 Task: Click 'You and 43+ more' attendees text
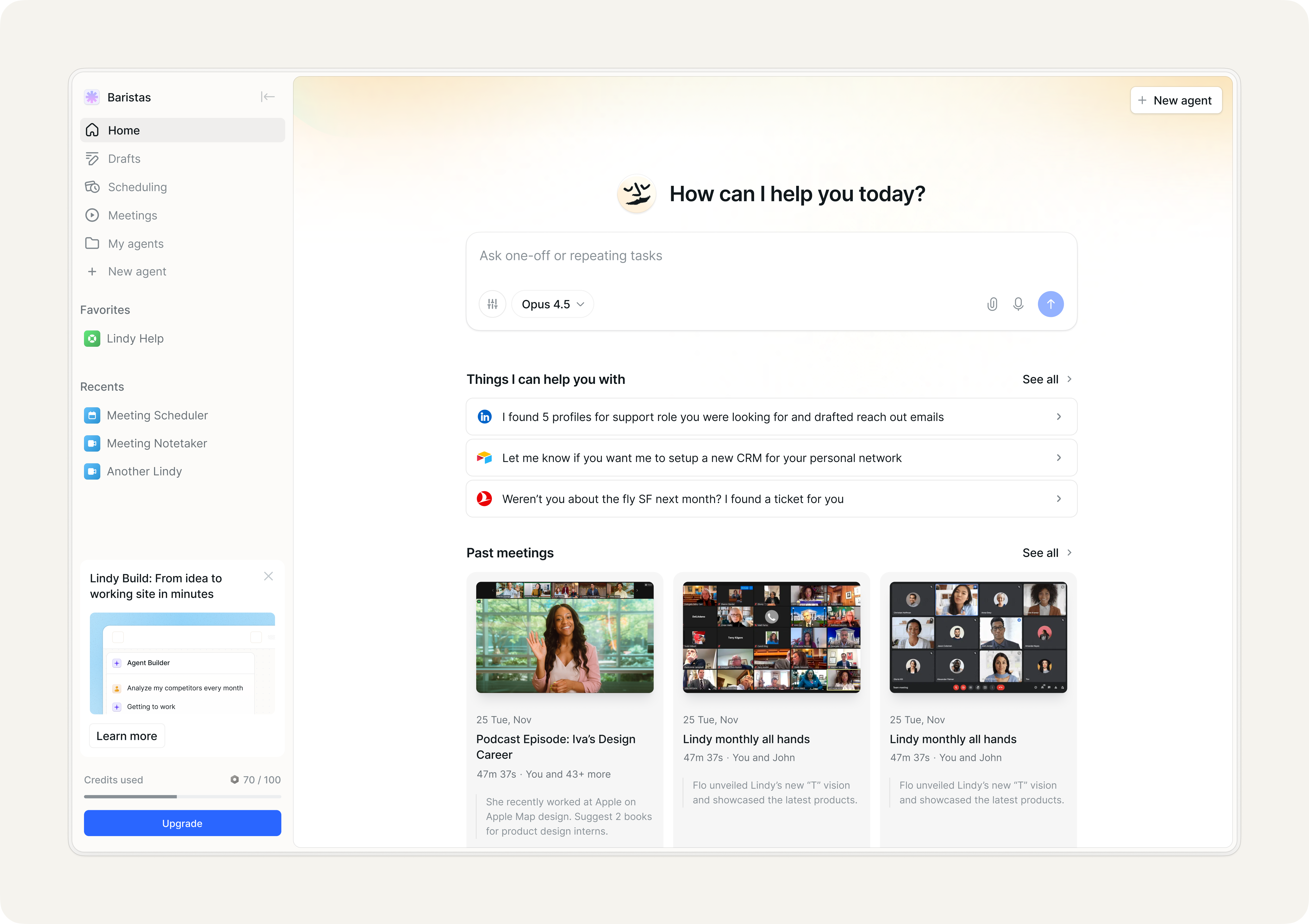568,774
